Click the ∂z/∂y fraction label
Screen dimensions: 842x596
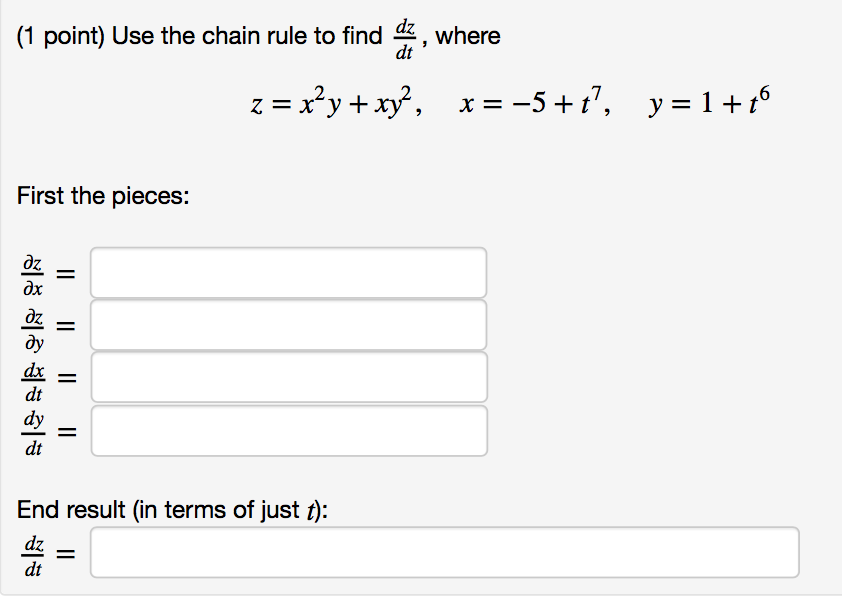(31, 324)
